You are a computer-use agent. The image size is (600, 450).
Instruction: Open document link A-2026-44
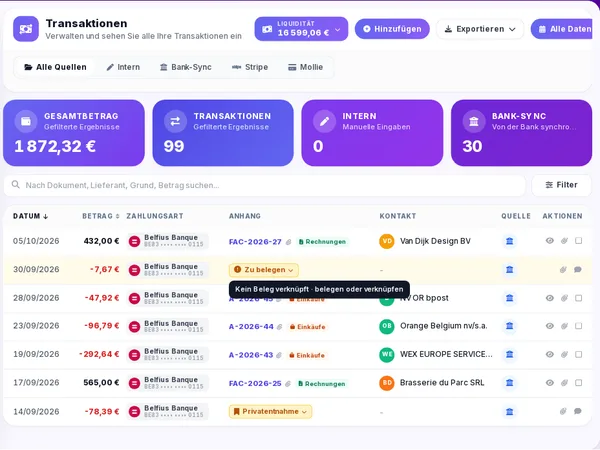click(x=251, y=327)
